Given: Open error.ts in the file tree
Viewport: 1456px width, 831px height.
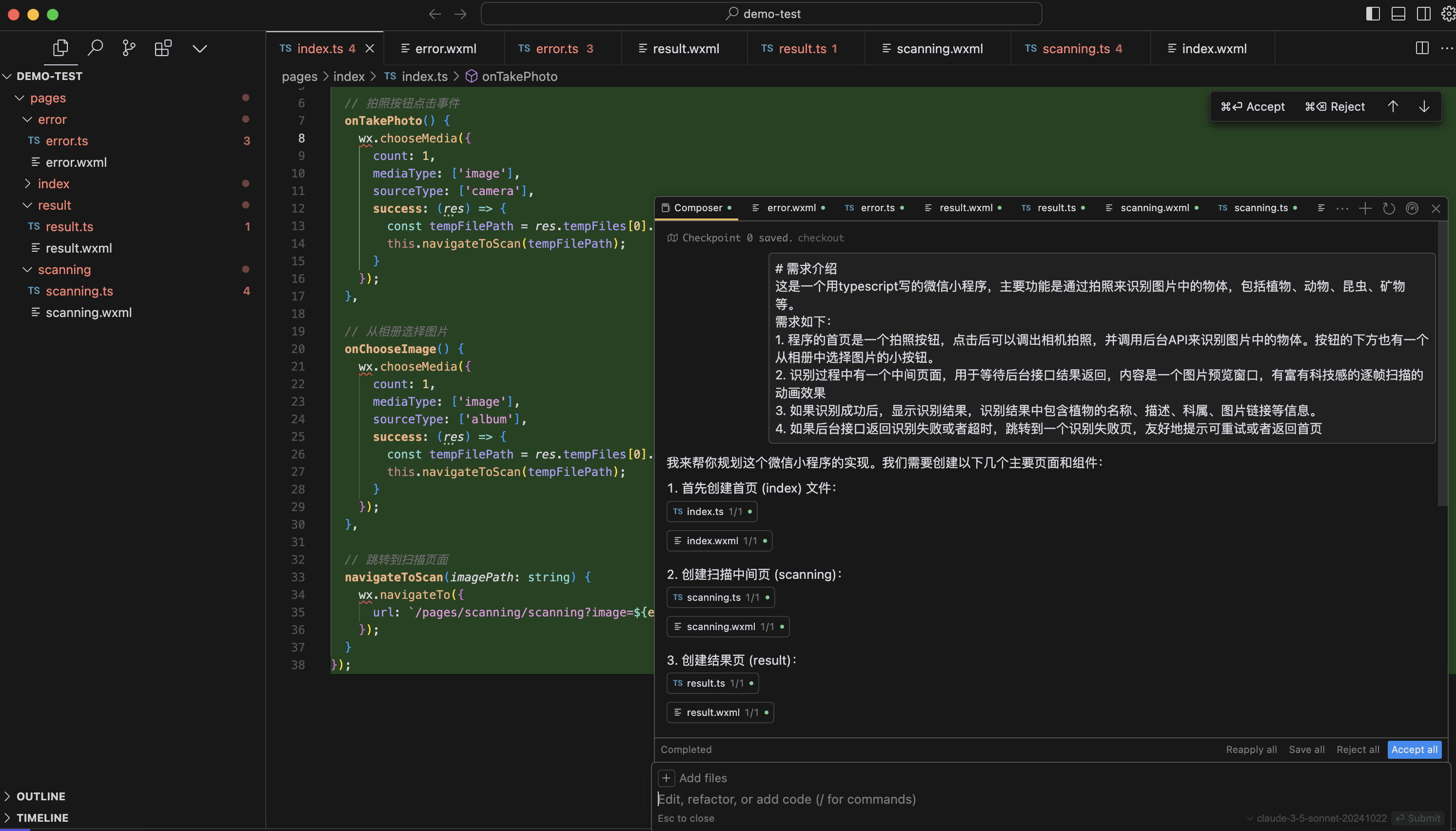Looking at the screenshot, I should (132, 140).
